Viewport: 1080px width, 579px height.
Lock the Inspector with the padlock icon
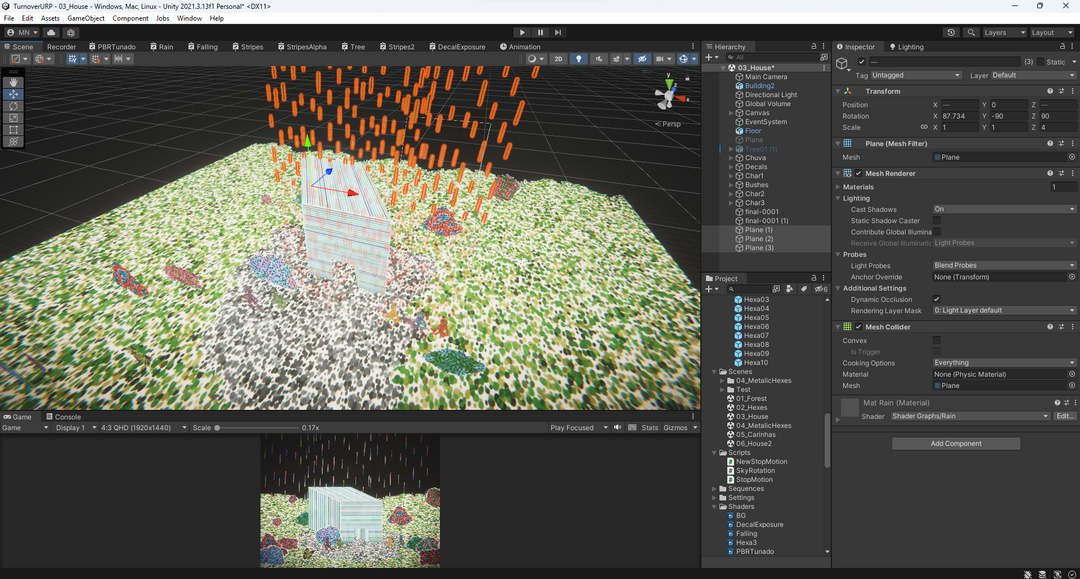click(1061, 47)
